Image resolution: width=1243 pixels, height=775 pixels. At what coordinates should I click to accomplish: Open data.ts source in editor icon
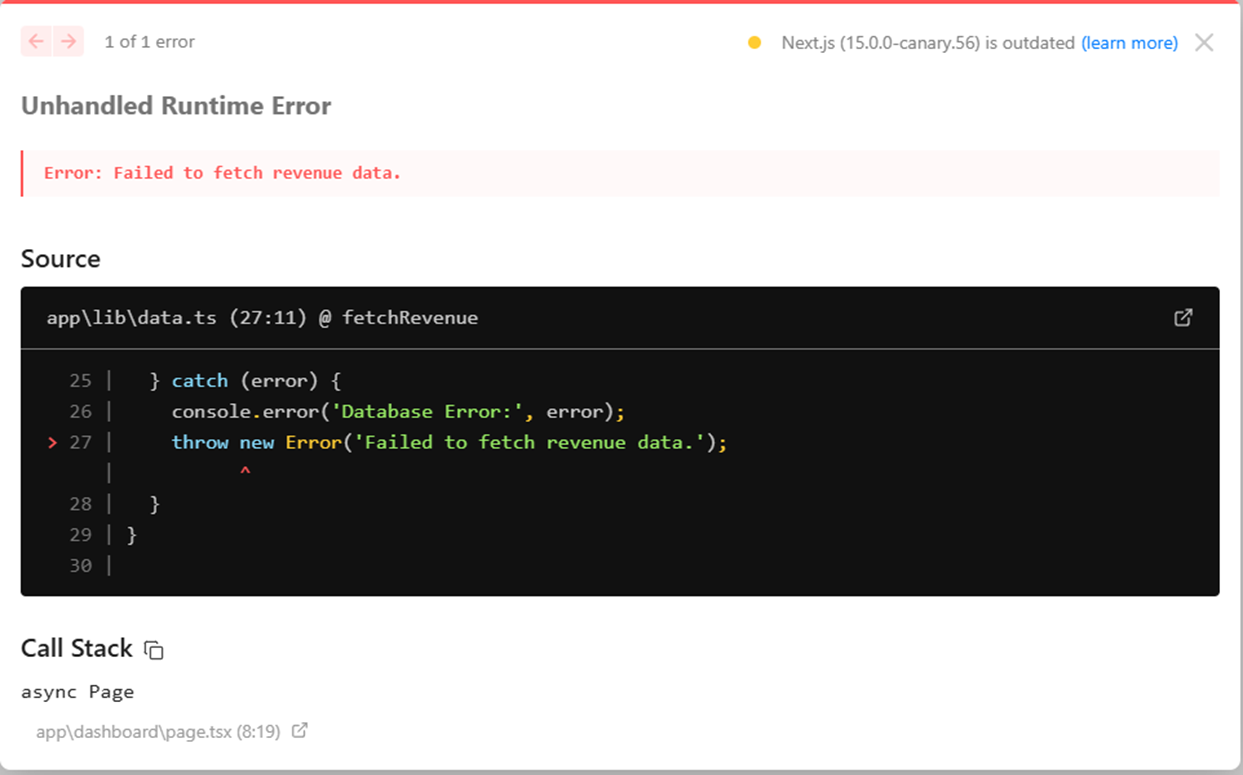[1183, 317]
